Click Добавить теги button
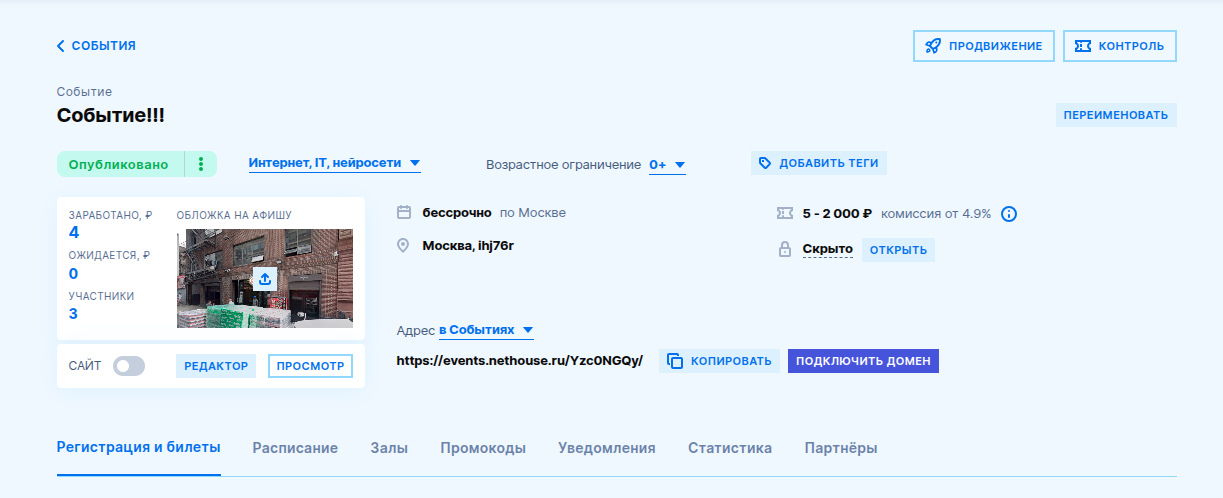Image resolution: width=1223 pixels, height=498 pixels. pyautogui.click(x=819, y=163)
